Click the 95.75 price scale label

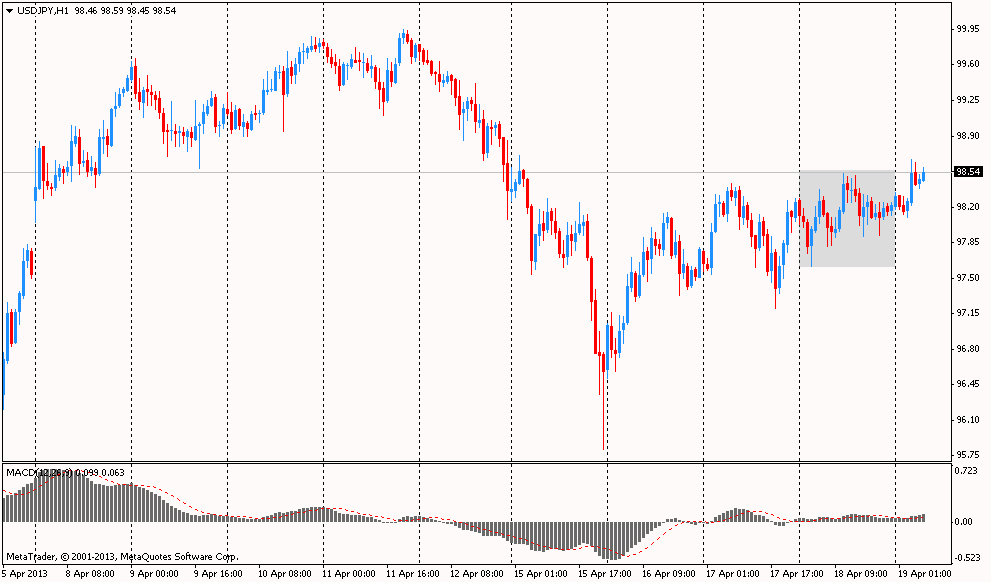point(967,455)
